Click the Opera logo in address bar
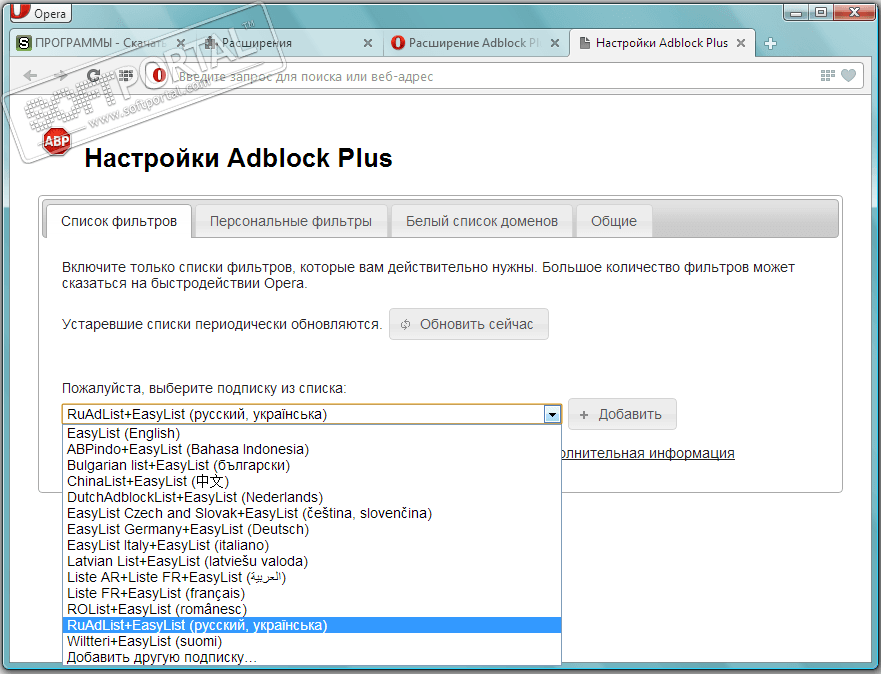 coord(159,75)
